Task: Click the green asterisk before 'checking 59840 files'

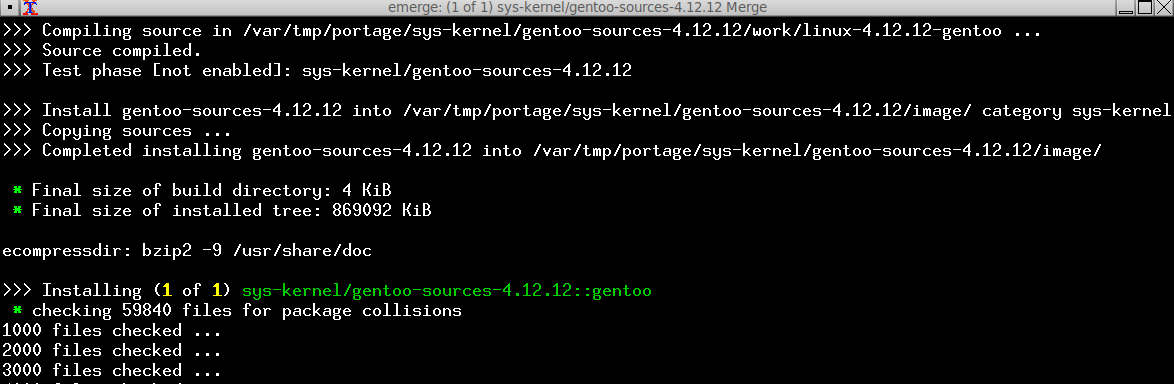Action: coord(18,311)
